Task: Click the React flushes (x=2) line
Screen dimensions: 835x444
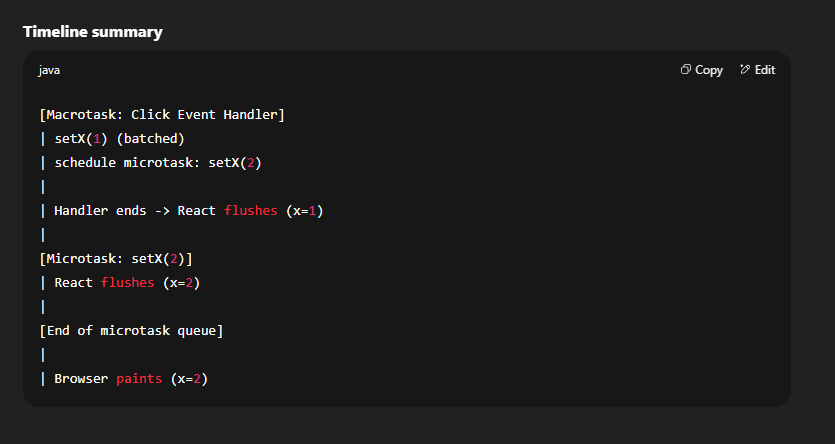Action: [120, 282]
